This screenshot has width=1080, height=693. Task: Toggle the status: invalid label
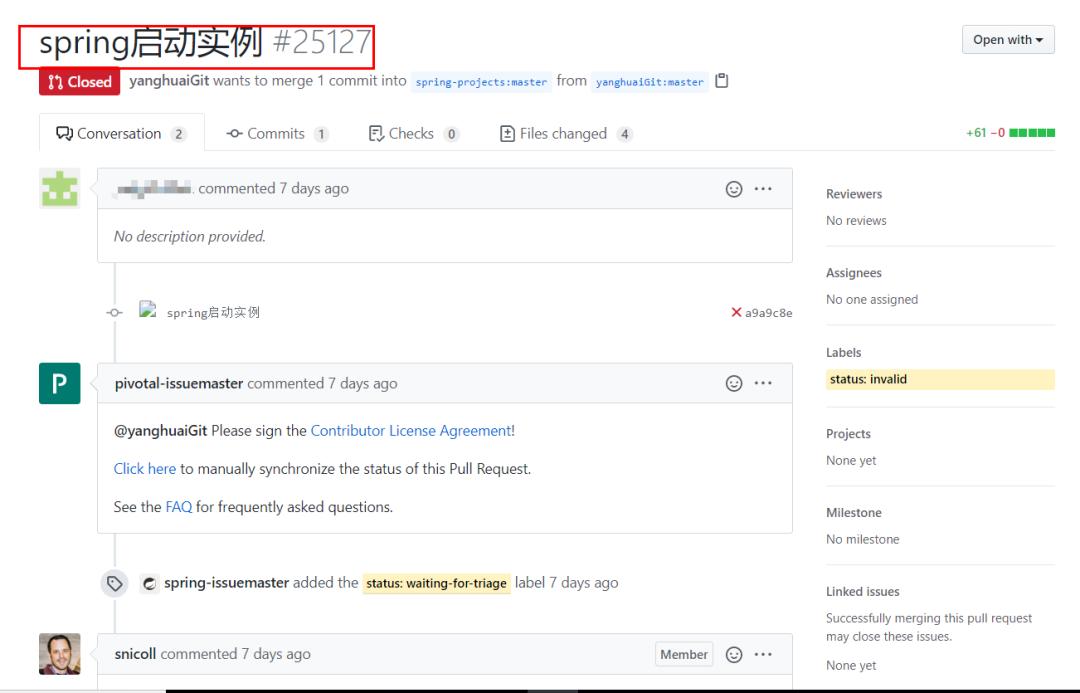tap(870, 379)
